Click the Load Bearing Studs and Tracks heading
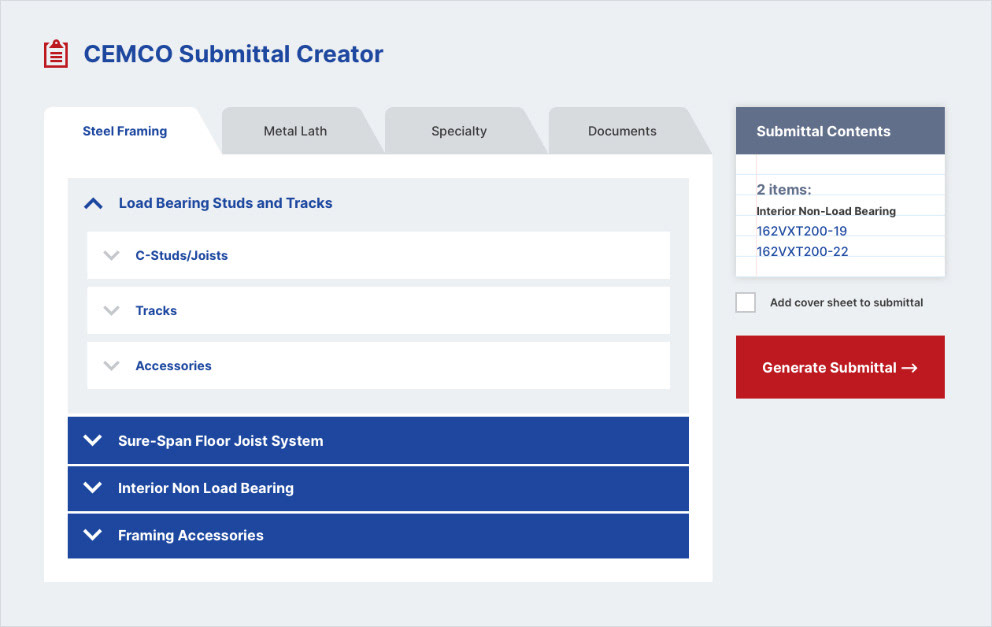992x627 pixels. (x=225, y=203)
